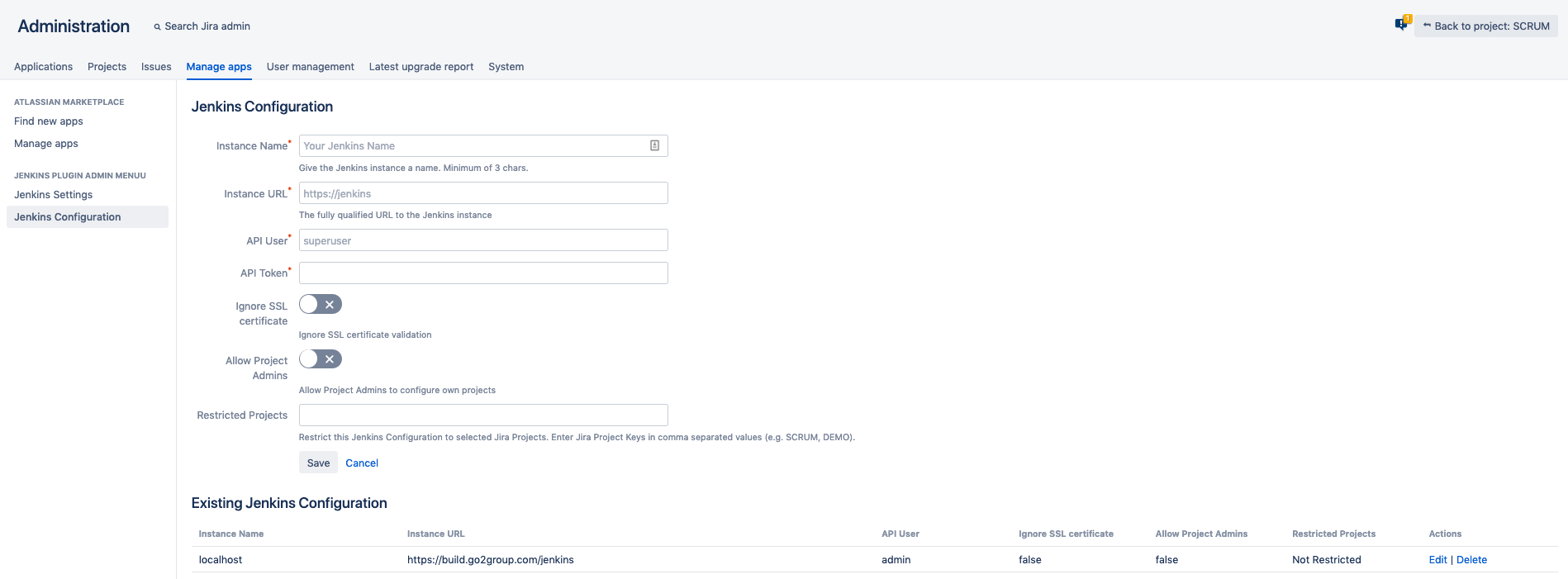Image resolution: width=1568 pixels, height=579 pixels.
Task: Focus the Restricted Projects input field
Action: pos(483,415)
